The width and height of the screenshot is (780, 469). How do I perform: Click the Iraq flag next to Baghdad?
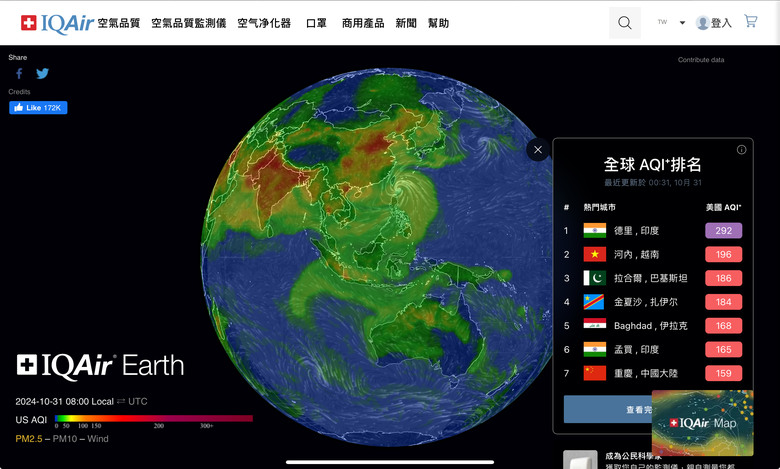coord(594,325)
